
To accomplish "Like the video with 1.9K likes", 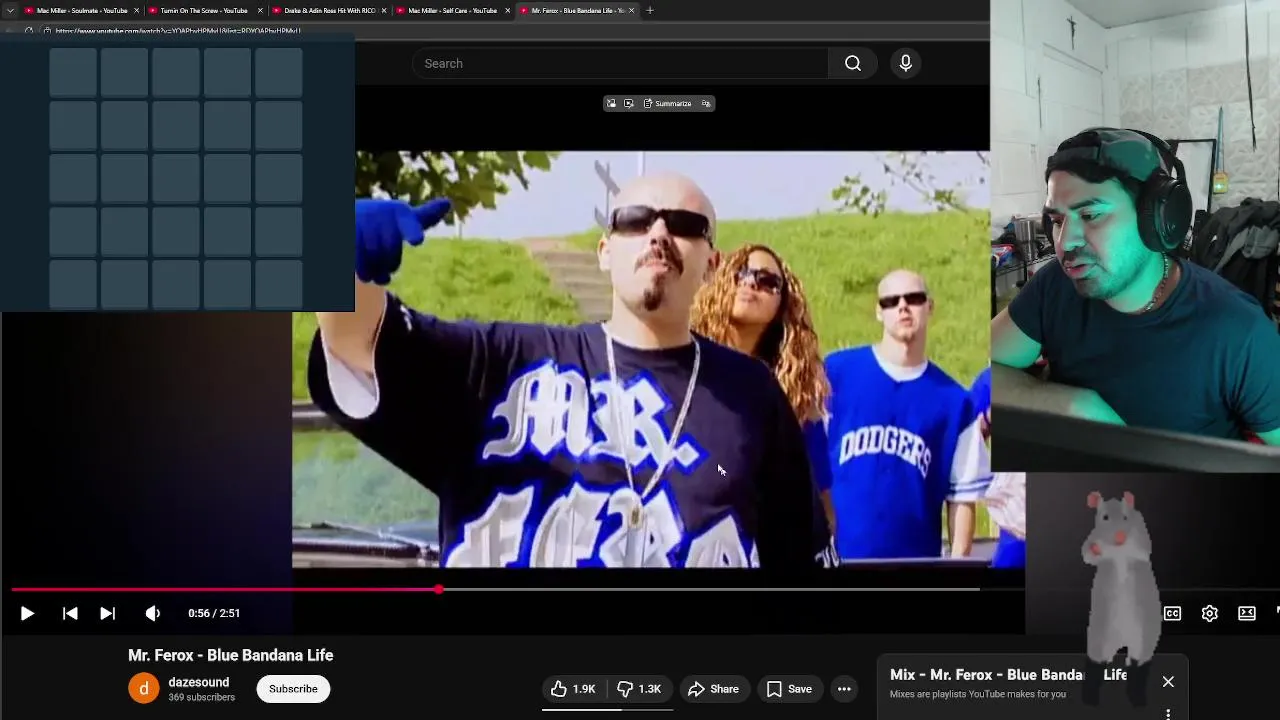I will pos(573,689).
